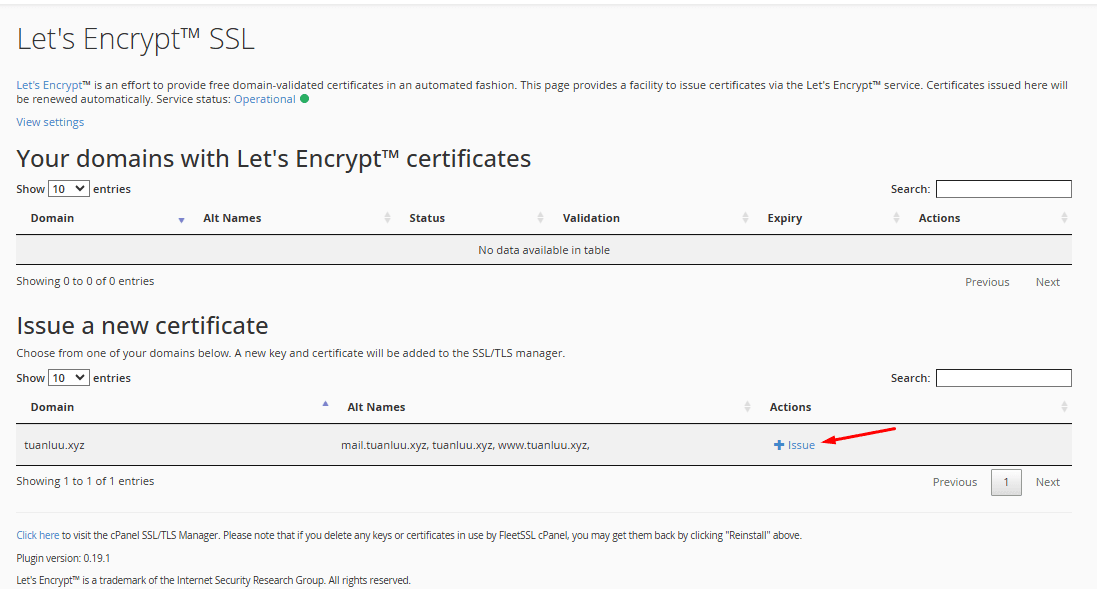Sort certificates table by Domain arrow
Viewport: 1097px width, 589px height.
(x=181, y=220)
